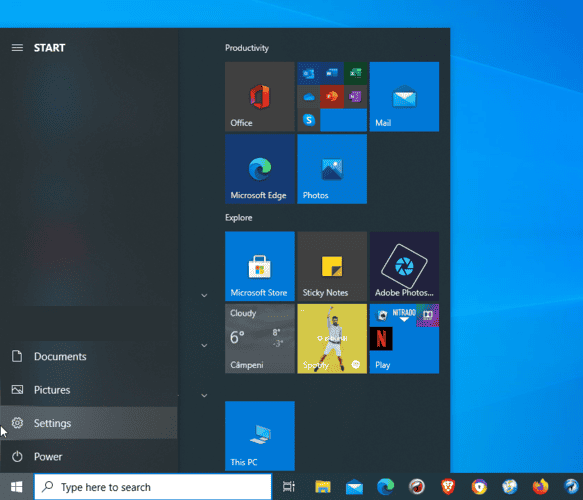The width and height of the screenshot is (583, 500).
Task: Click the Windows Start button
Action: tap(16, 487)
